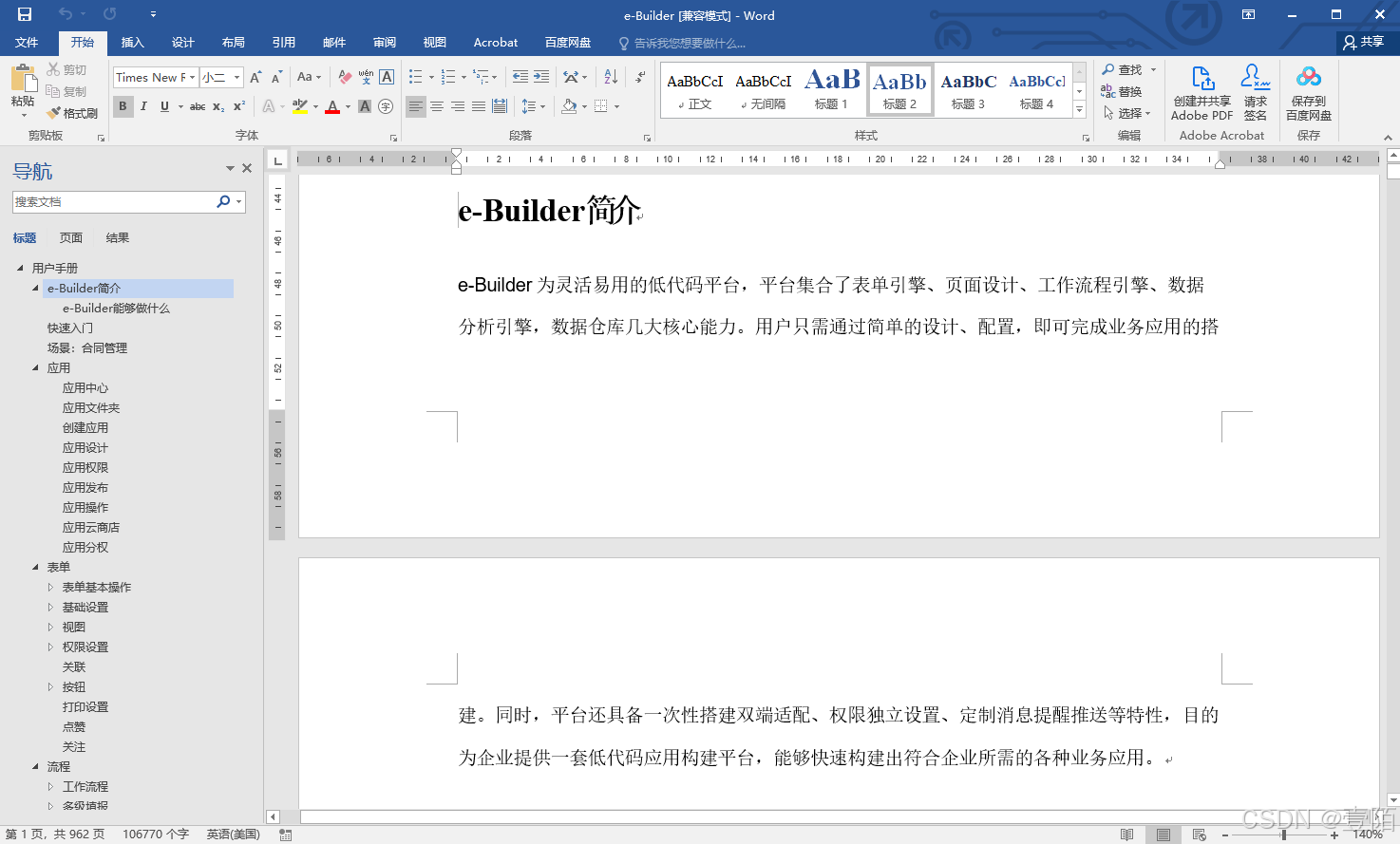The height and width of the screenshot is (844, 1400).
Task: Open the bullets list dropdown arrow
Action: [x=431, y=77]
